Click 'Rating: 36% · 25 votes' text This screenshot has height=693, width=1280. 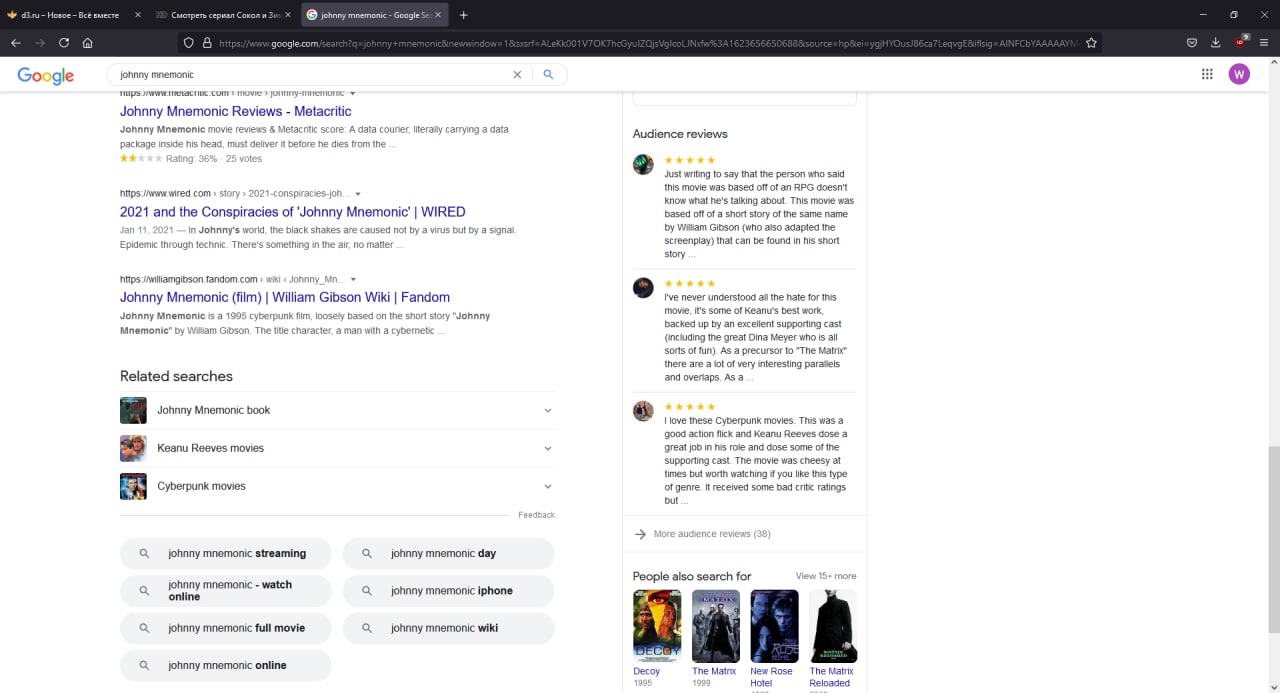[x=214, y=159]
